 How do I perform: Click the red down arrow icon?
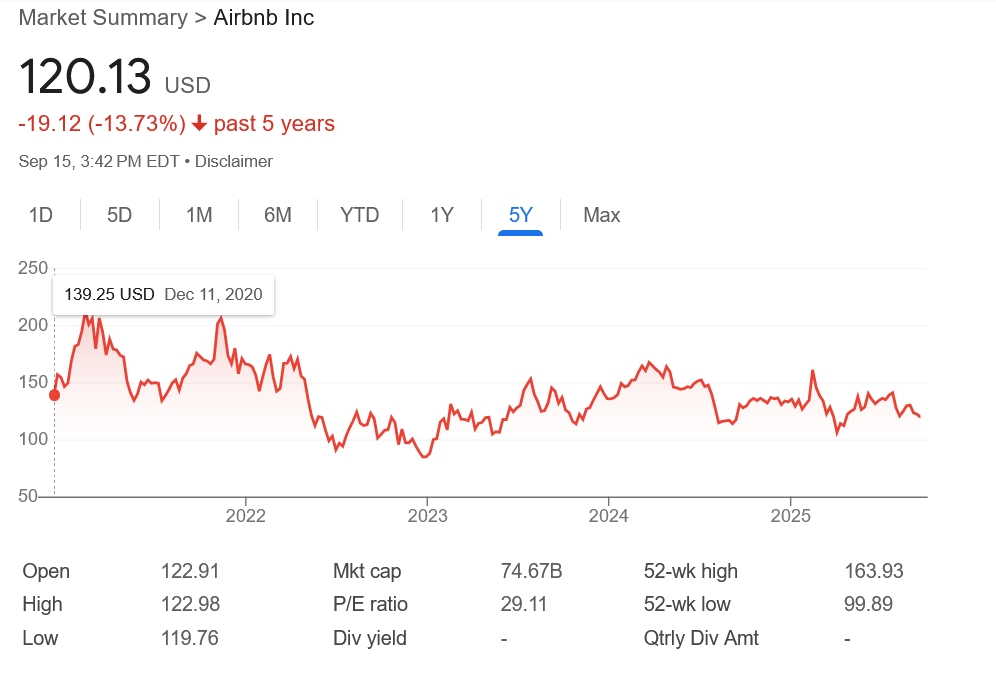(199, 124)
